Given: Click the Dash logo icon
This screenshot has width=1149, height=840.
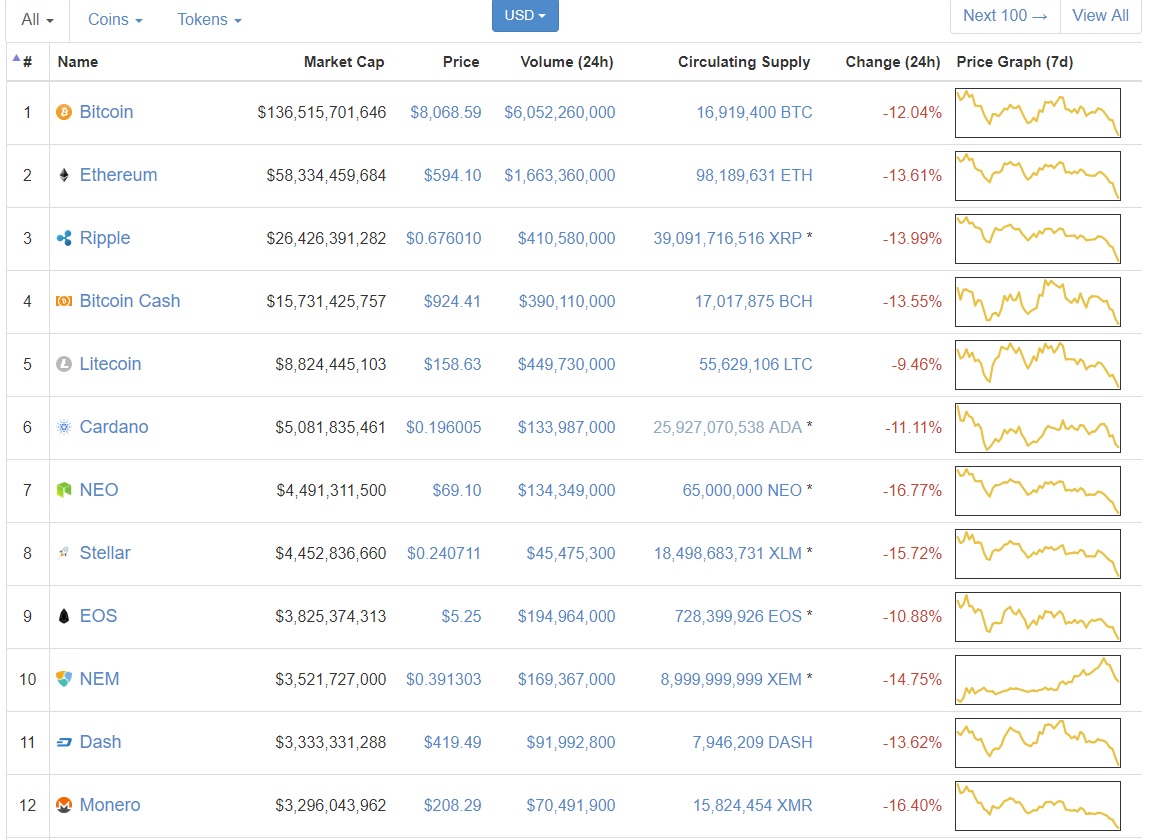Looking at the screenshot, I should [64, 743].
